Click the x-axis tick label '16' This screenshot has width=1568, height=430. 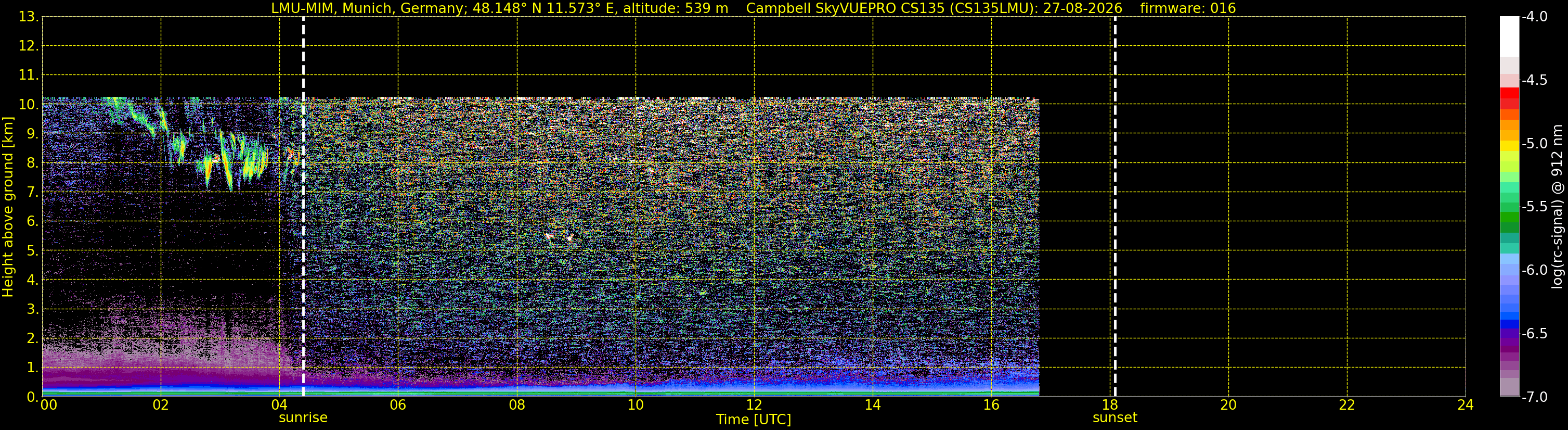tap(992, 405)
